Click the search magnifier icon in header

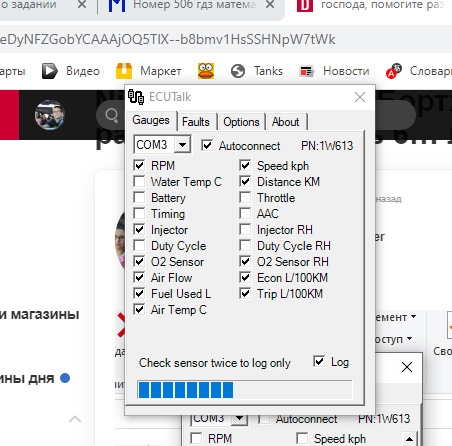[112, 115]
